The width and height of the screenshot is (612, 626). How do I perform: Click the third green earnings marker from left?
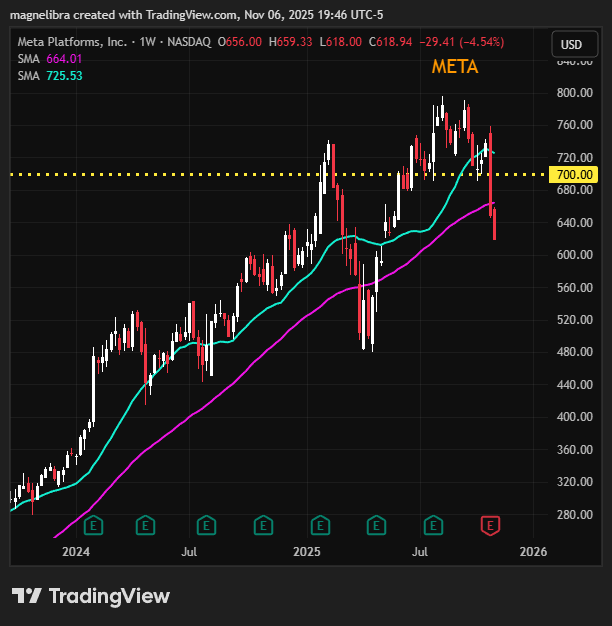coord(206,525)
